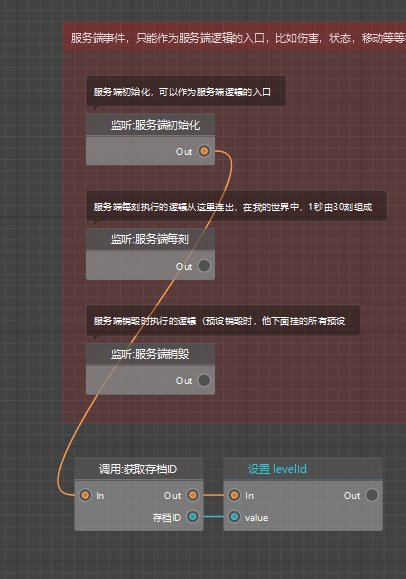
Task: Click the blue 存档ID output pin
Action: (x=192, y=517)
